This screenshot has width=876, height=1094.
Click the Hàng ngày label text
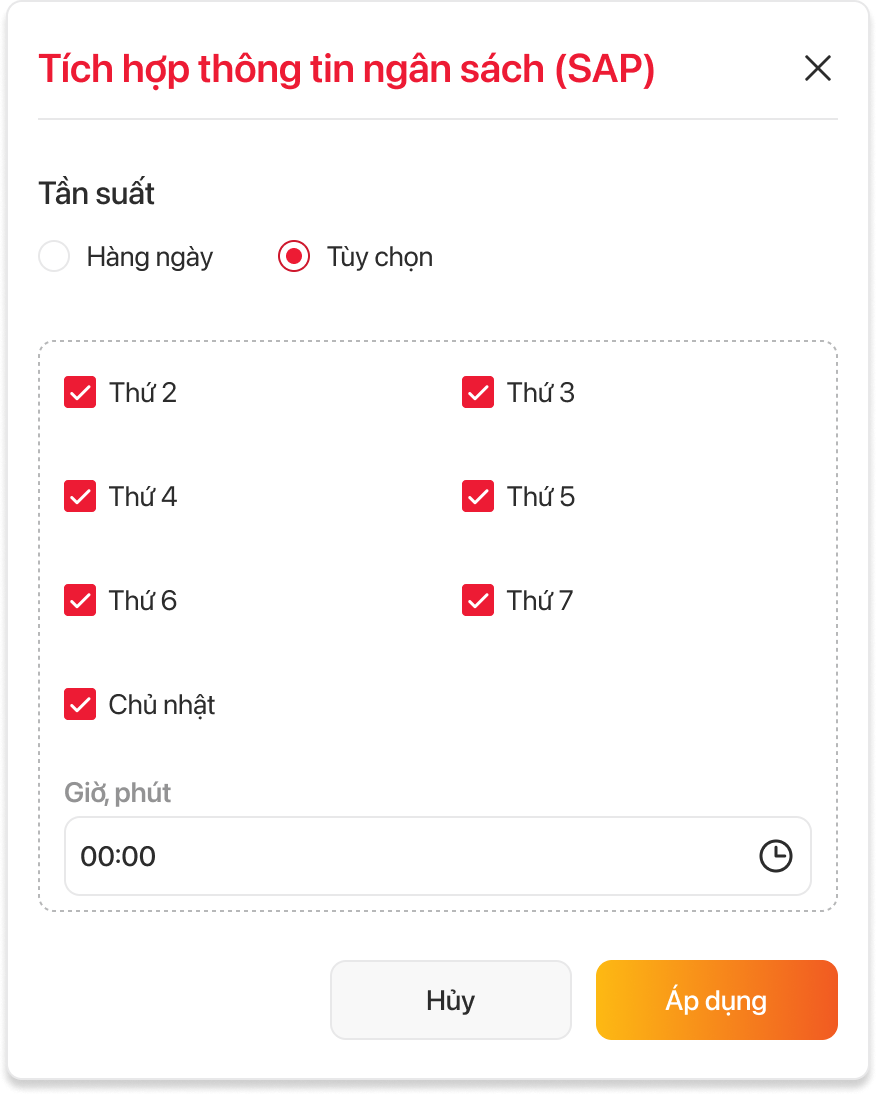(x=150, y=257)
